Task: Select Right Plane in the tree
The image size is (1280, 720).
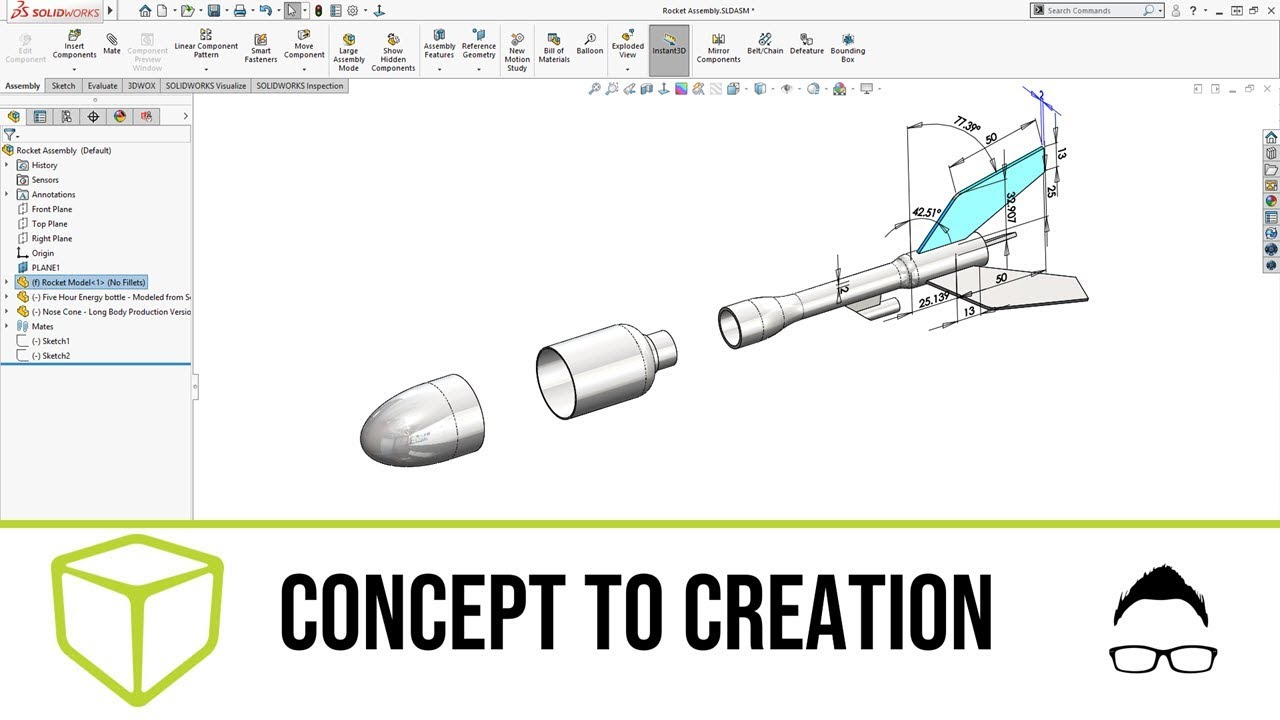Action: [52, 239]
